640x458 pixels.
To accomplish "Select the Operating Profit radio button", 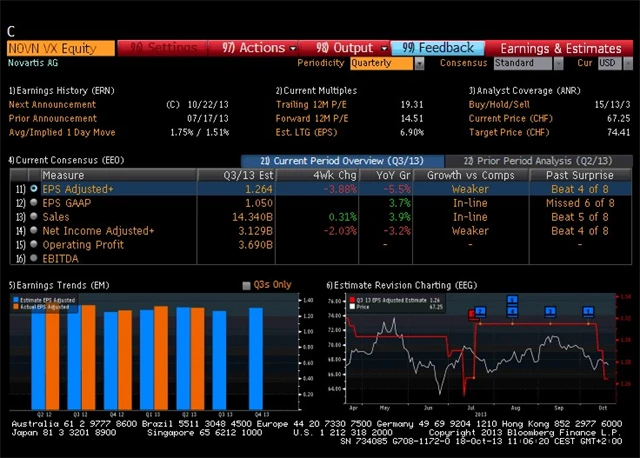I will 34,244.
